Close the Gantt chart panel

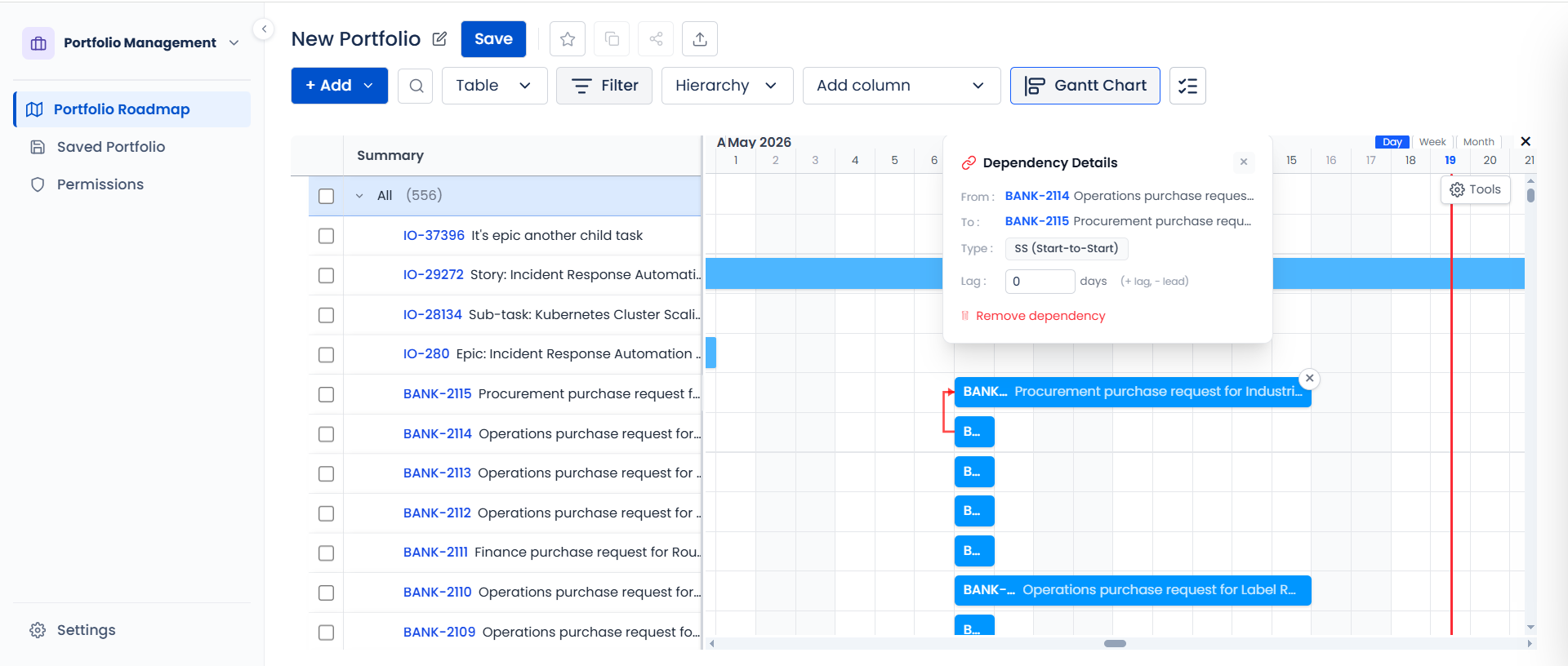coord(1526,141)
